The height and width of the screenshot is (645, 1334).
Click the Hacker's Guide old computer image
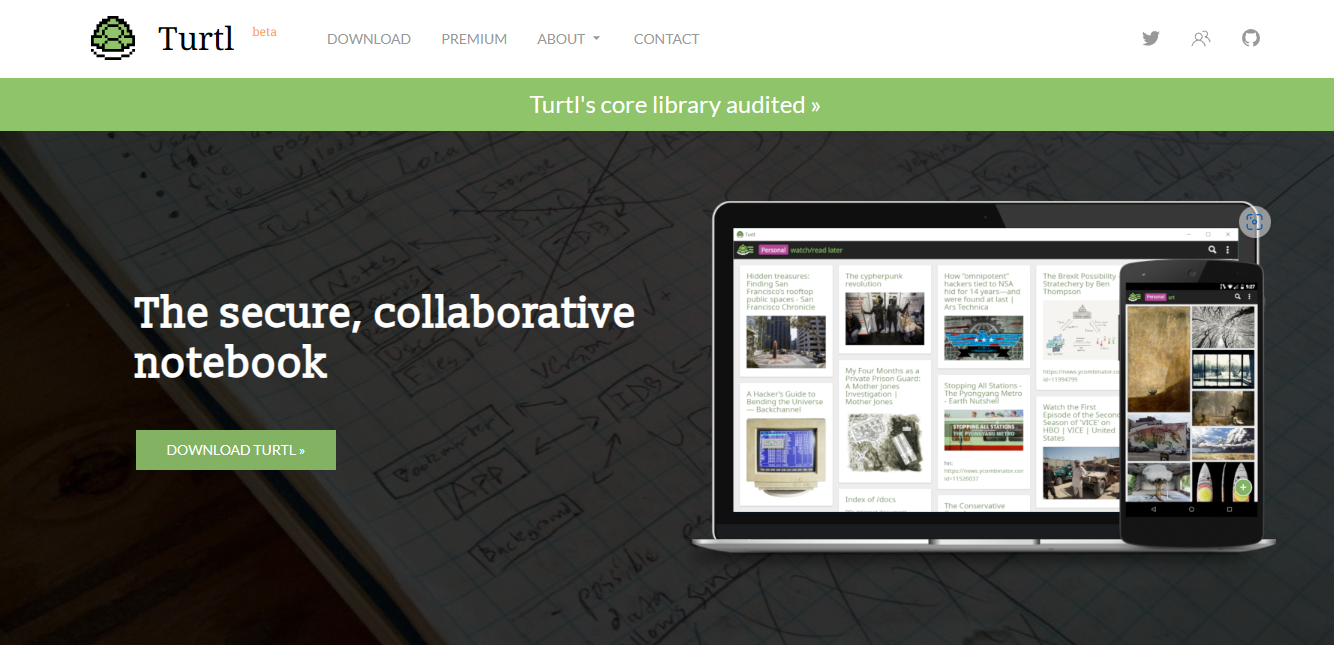(x=785, y=456)
